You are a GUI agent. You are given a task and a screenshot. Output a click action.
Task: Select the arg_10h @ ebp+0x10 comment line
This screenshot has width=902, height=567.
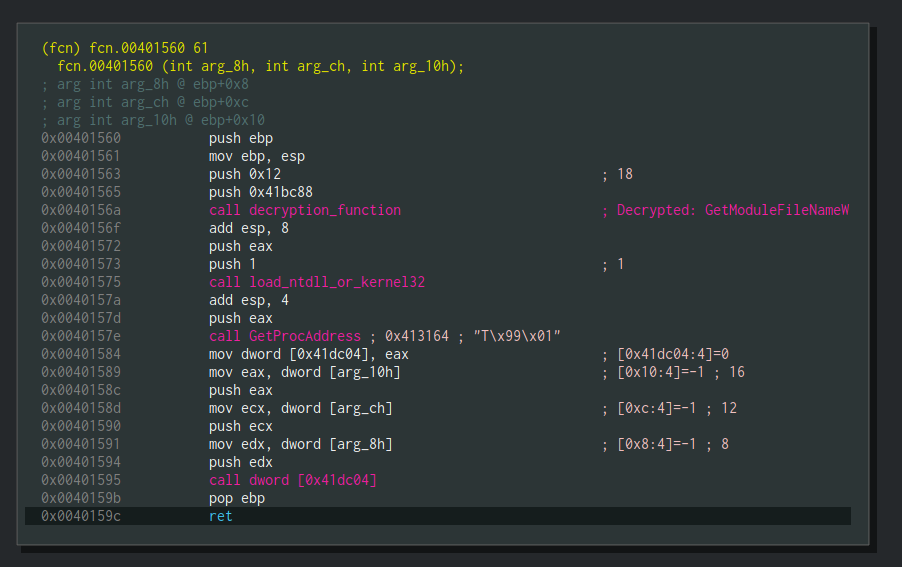point(153,120)
